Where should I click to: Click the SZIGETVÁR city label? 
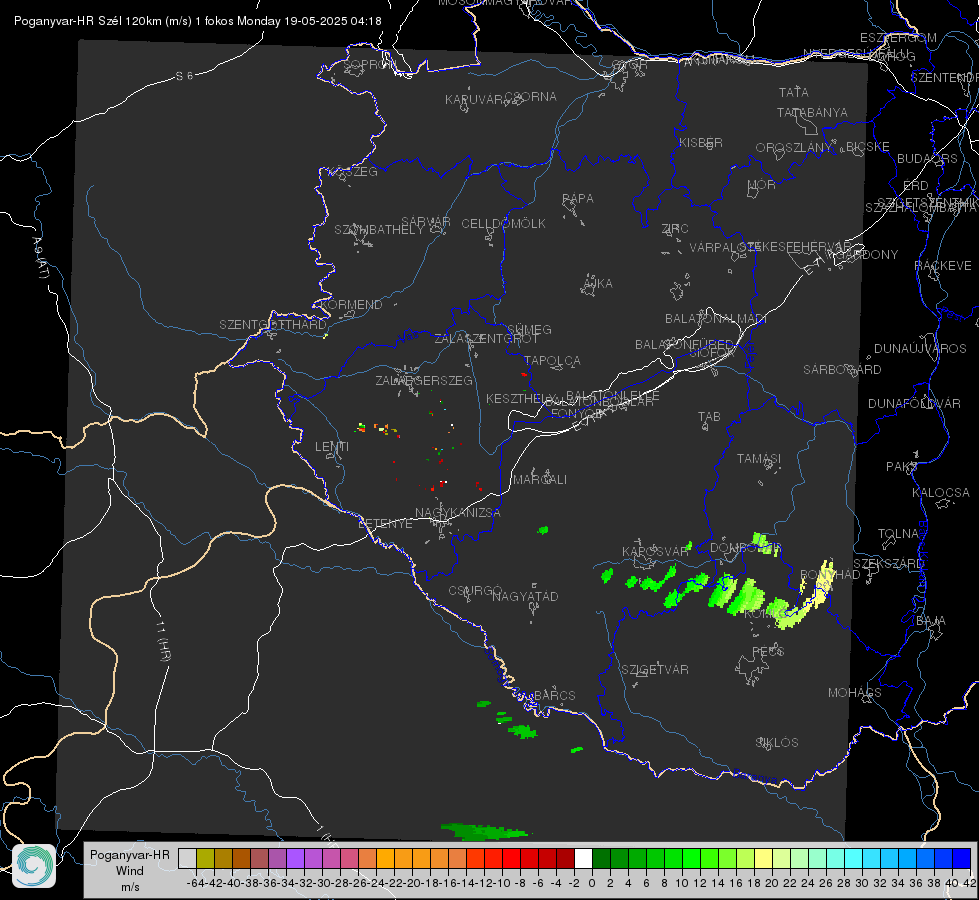pyautogui.click(x=655, y=670)
